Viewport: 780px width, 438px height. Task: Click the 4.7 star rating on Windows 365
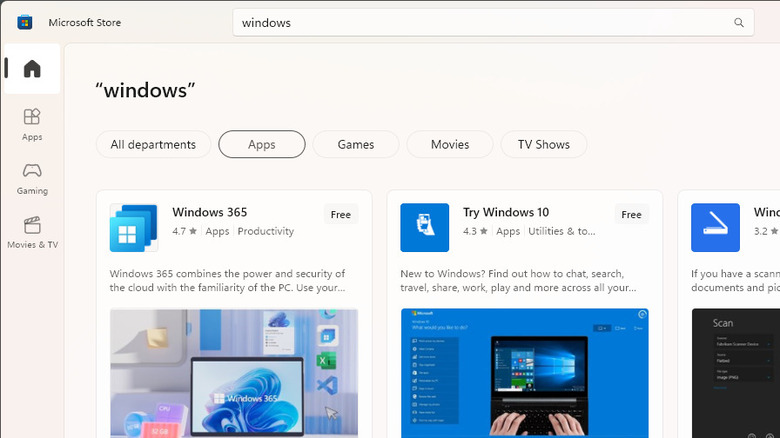(185, 231)
